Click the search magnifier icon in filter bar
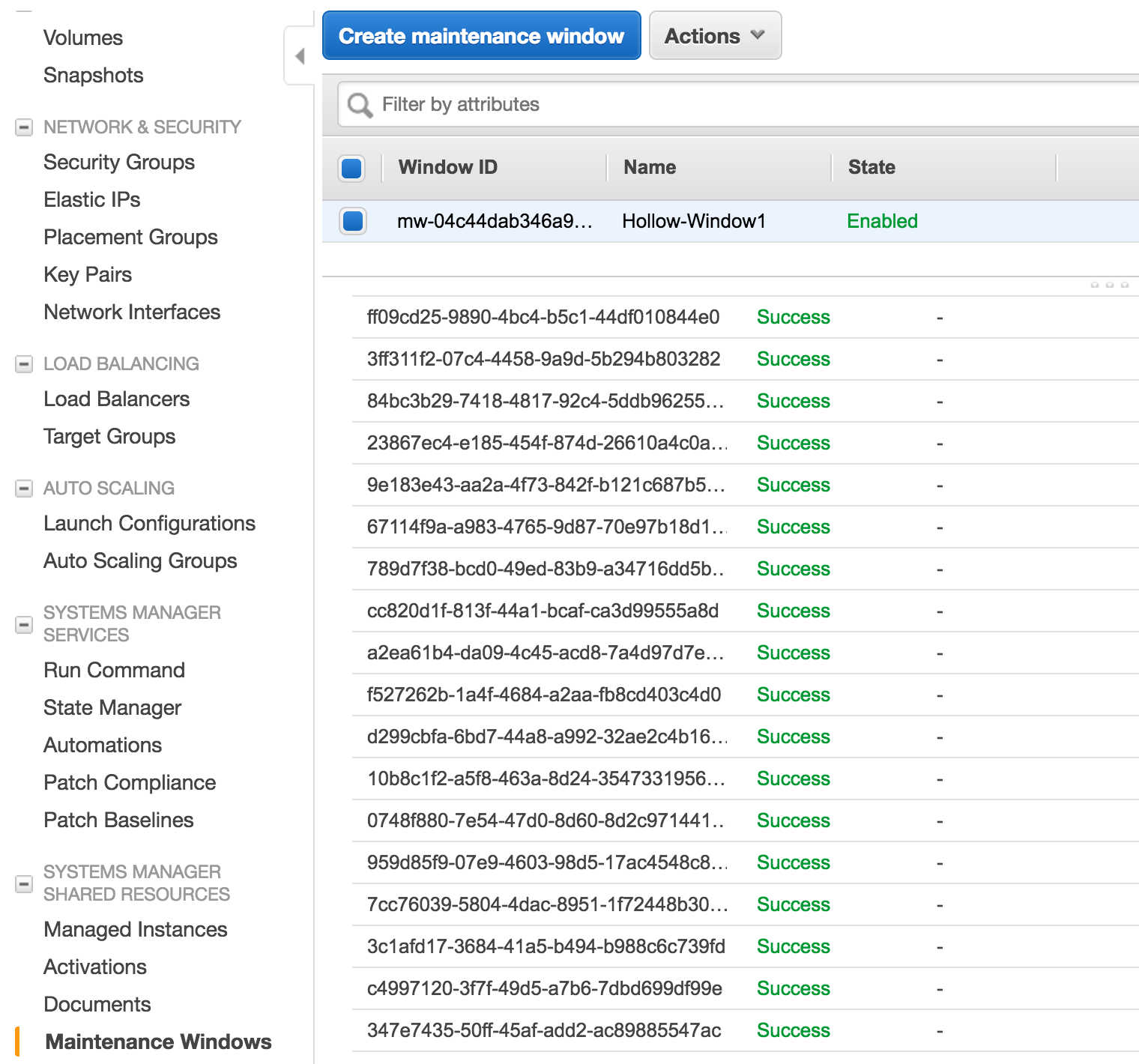This screenshot has width=1139, height=1064. [360, 105]
